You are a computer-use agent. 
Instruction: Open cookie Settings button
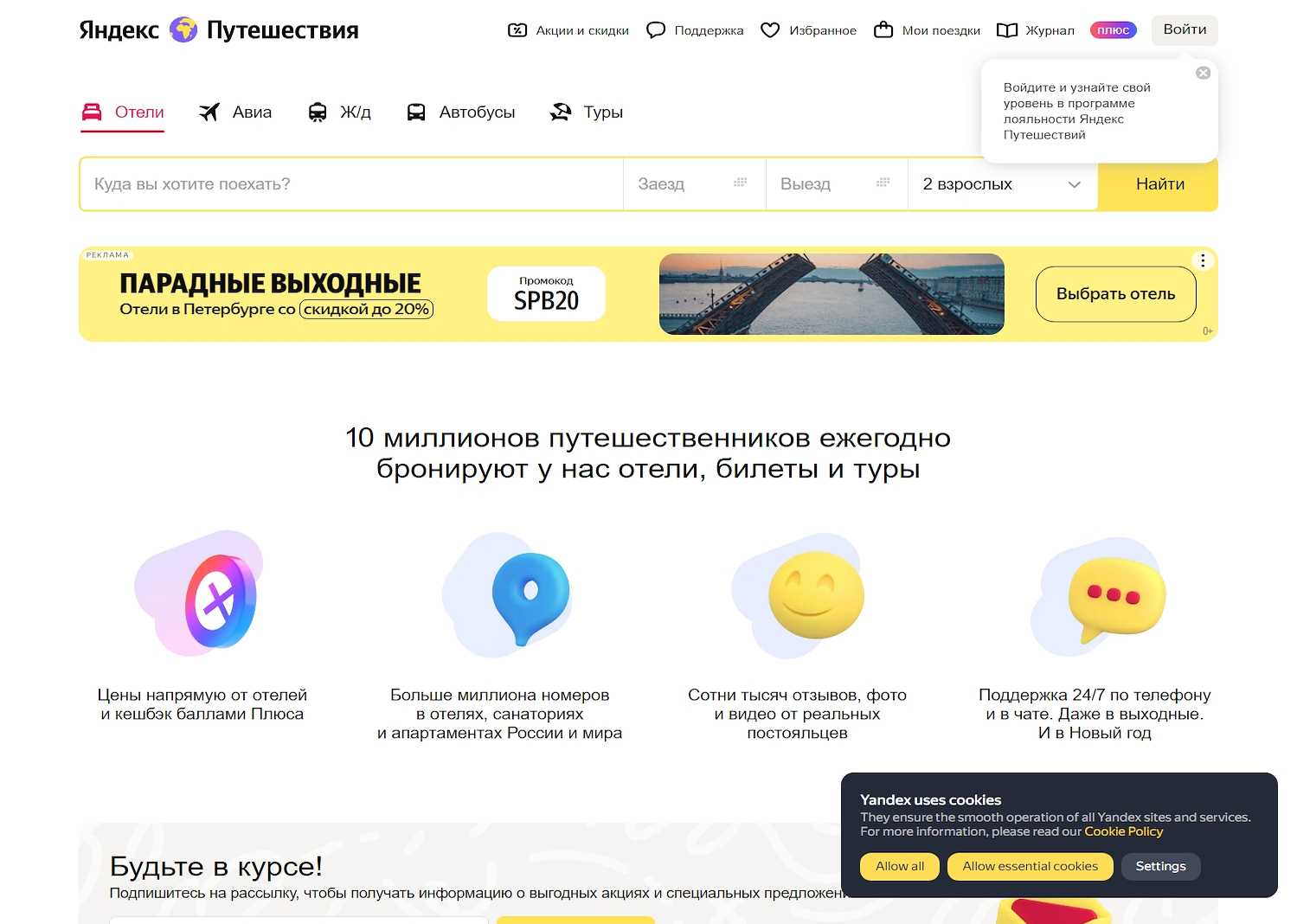point(1161,866)
